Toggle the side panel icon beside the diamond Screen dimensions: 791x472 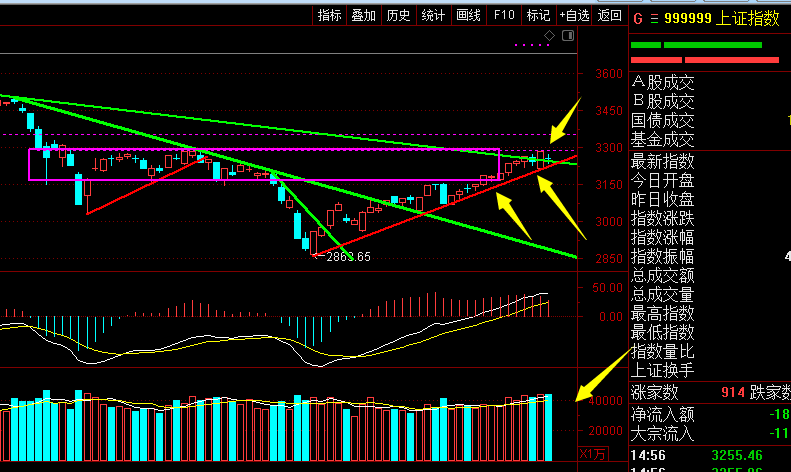tap(568, 35)
